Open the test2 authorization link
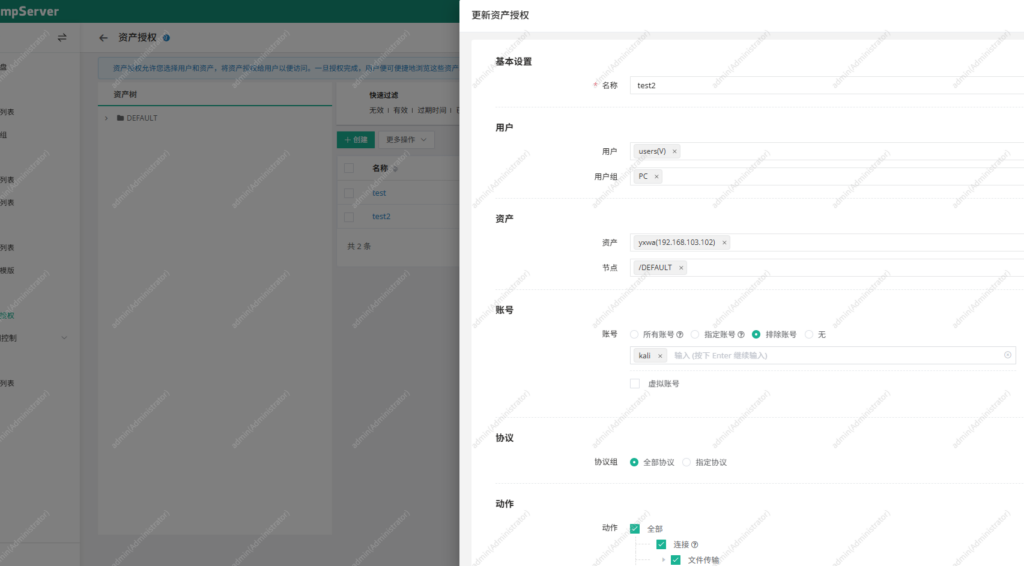Screen dimensions: 1024x566 click(x=381, y=216)
